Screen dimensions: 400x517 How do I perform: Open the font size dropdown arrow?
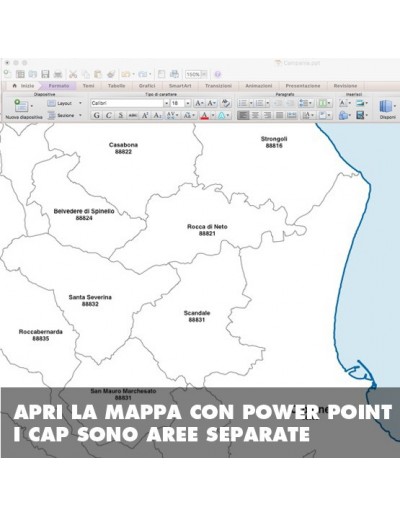tap(188, 103)
